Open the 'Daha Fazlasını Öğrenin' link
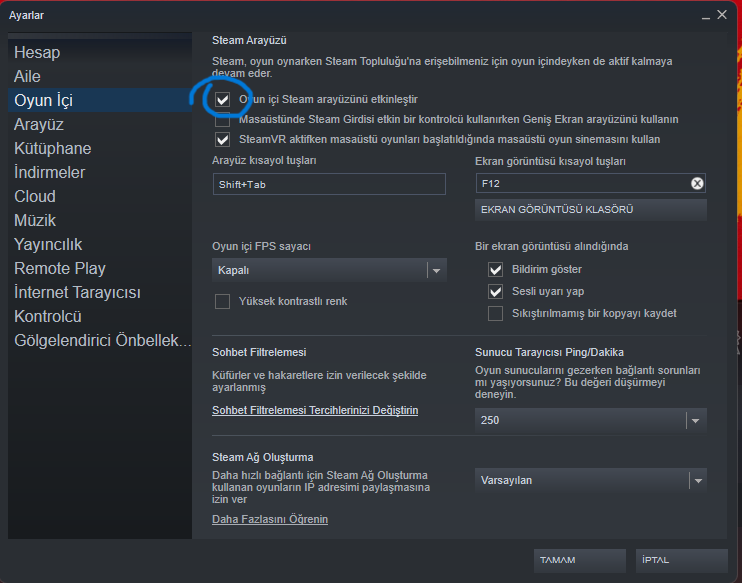Viewport: 742px width, 583px height. pos(270,520)
